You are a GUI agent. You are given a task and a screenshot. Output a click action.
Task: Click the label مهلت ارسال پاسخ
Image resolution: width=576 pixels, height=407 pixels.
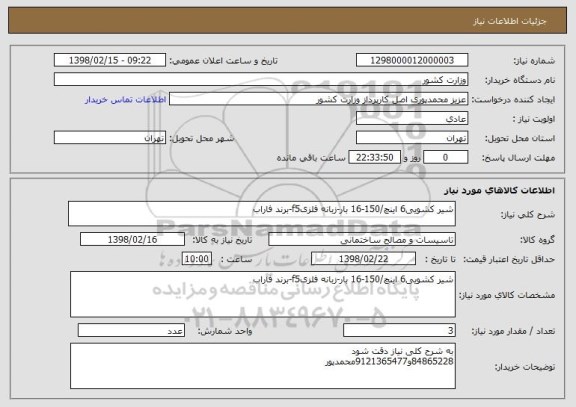pos(518,158)
